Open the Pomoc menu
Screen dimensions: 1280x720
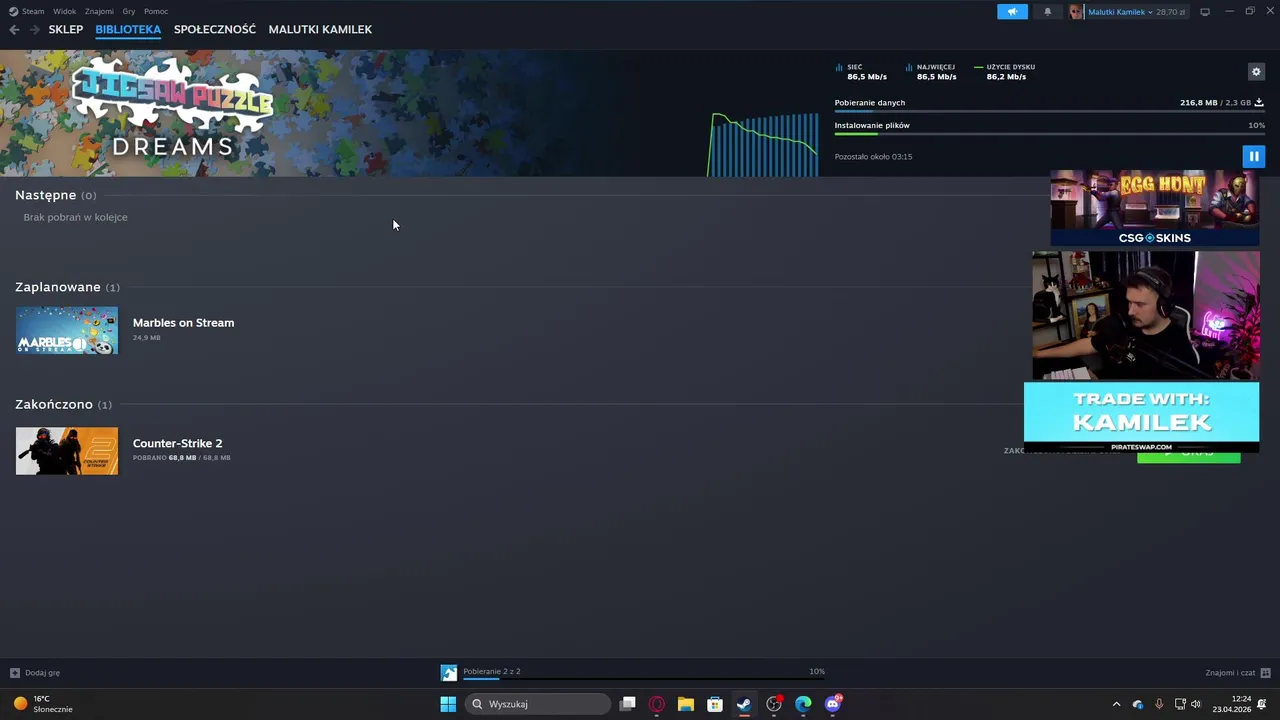[156, 12]
